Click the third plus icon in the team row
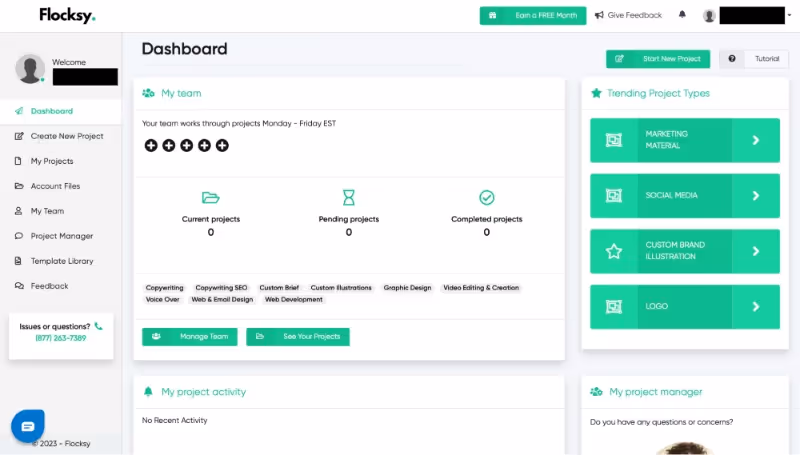 tap(187, 145)
